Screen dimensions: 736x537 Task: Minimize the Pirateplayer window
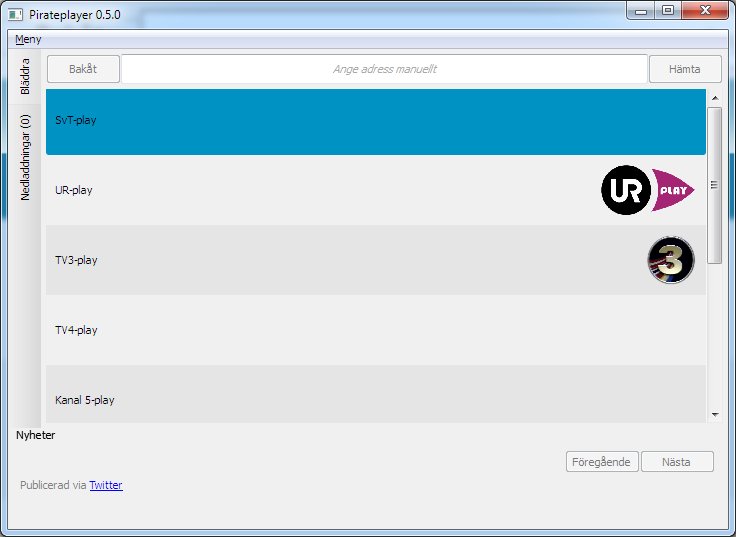641,10
